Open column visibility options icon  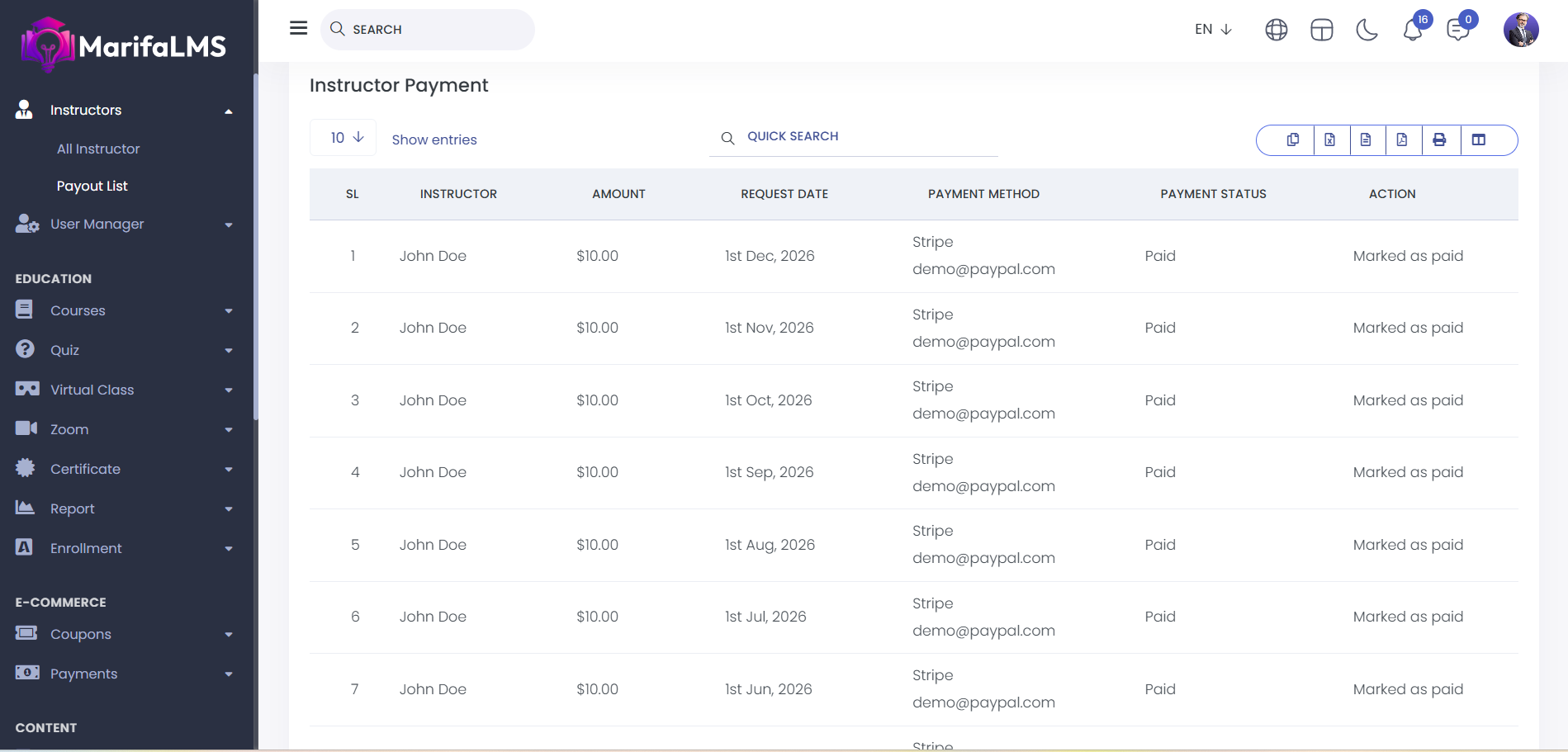coord(1478,140)
